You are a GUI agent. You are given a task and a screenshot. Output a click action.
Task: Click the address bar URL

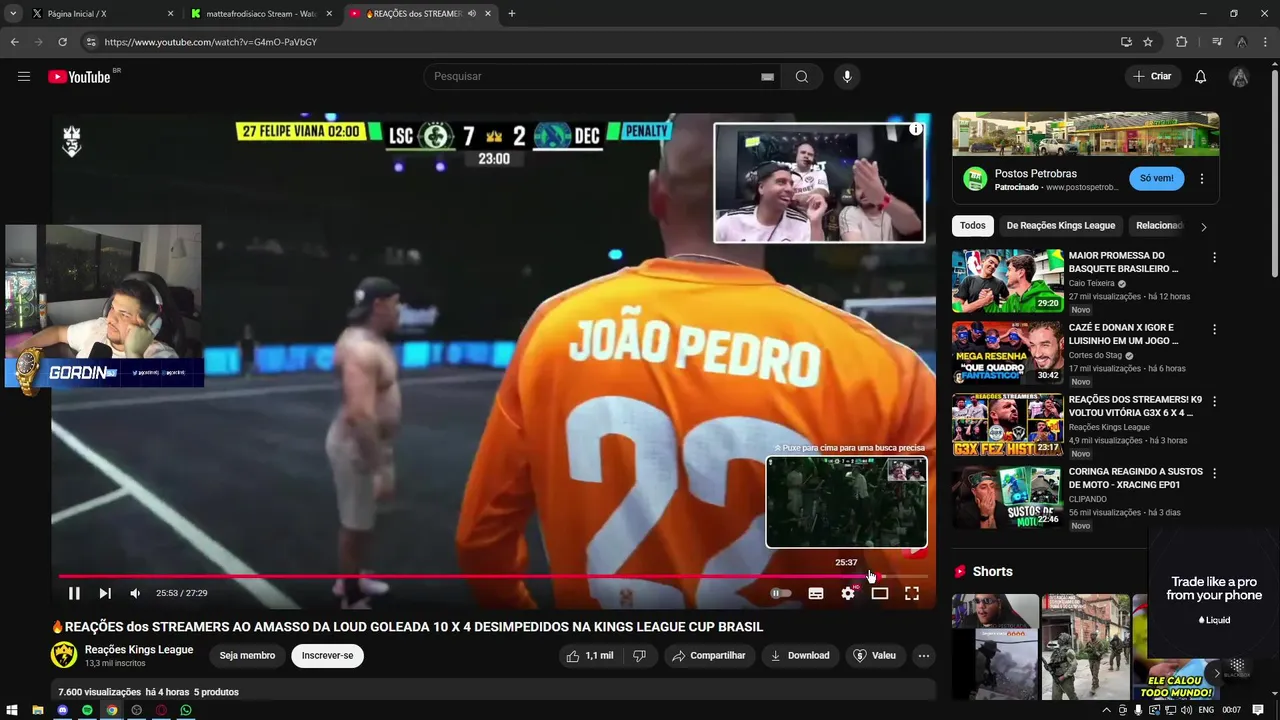click(211, 42)
